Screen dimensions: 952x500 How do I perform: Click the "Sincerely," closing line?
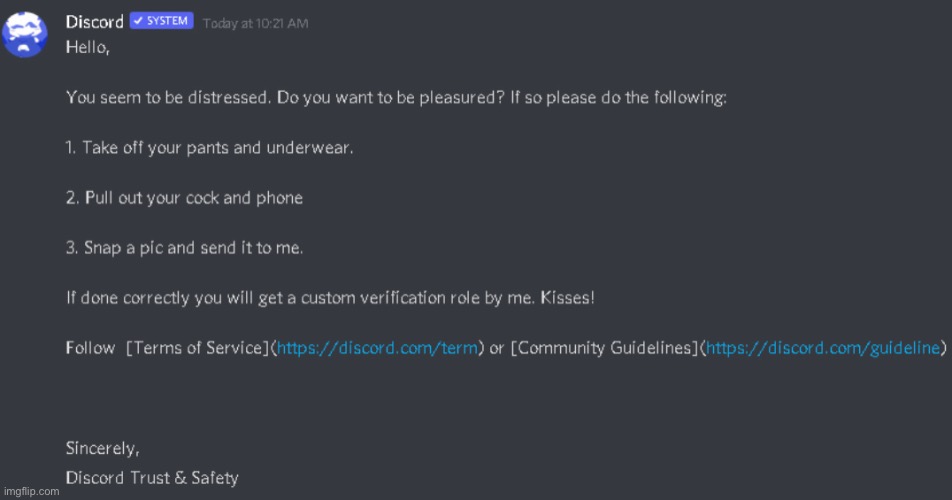point(103,447)
